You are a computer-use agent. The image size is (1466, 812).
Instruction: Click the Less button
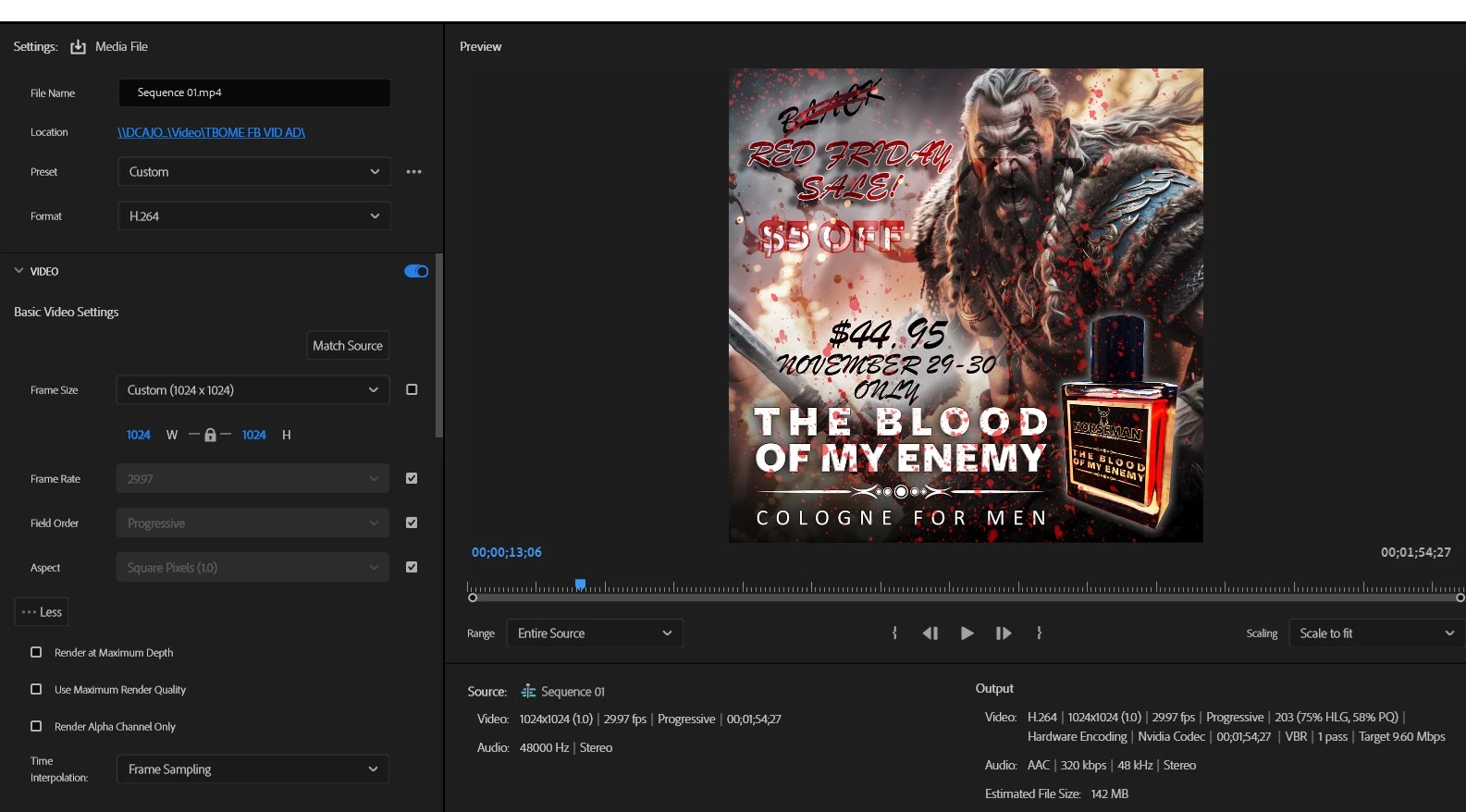(42, 612)
